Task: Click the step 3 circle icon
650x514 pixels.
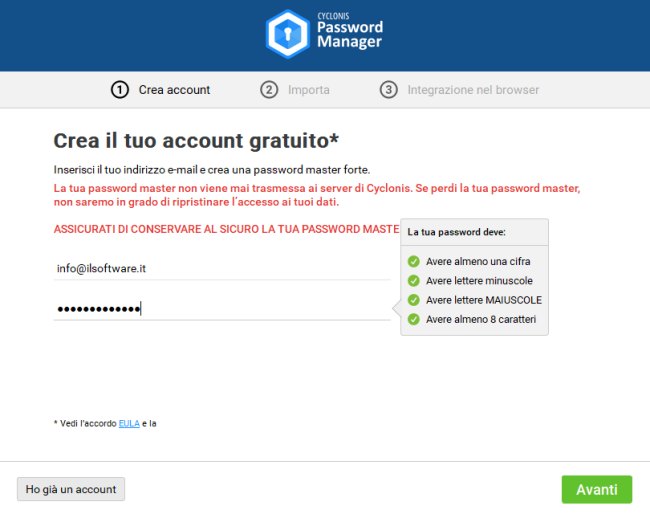Action: pyautogui.click(x=389, y=90)
